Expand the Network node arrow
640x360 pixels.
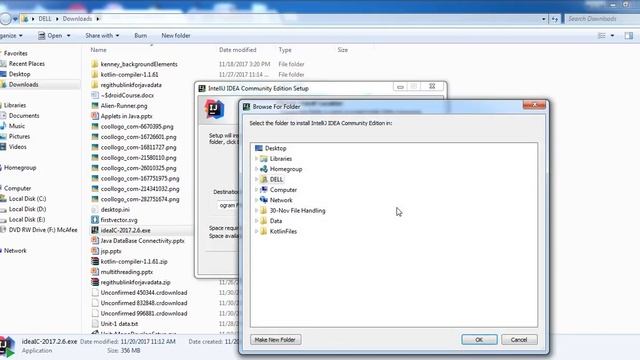tap(256, 200)
